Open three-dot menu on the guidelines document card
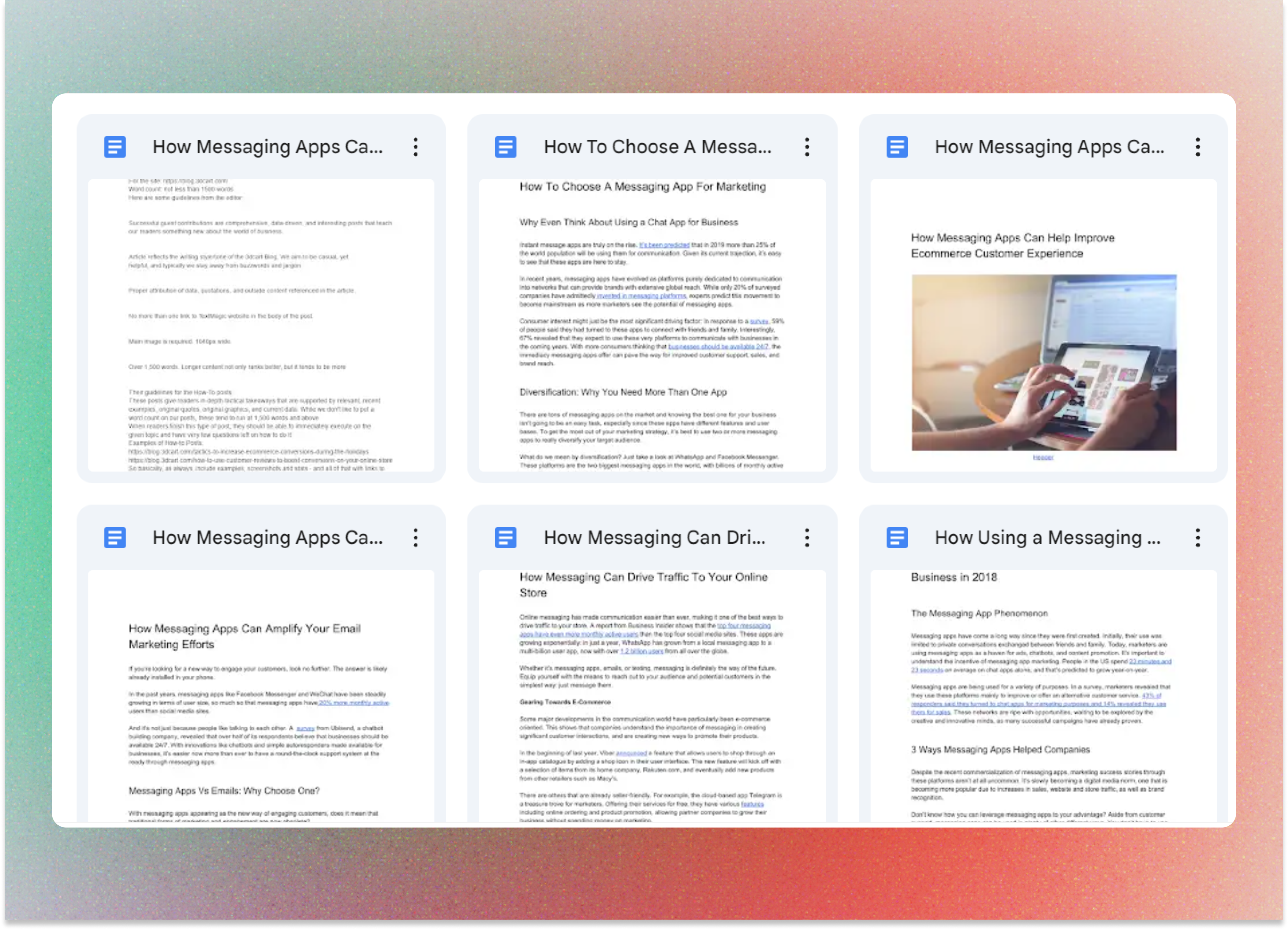The height and width of the screenshot is (930, 1288). click(x=415, y=147)
